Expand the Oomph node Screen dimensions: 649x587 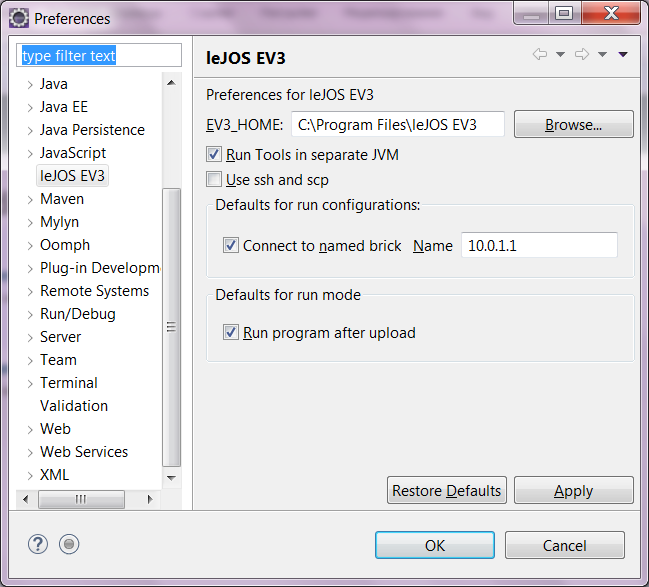coord(30,245)
